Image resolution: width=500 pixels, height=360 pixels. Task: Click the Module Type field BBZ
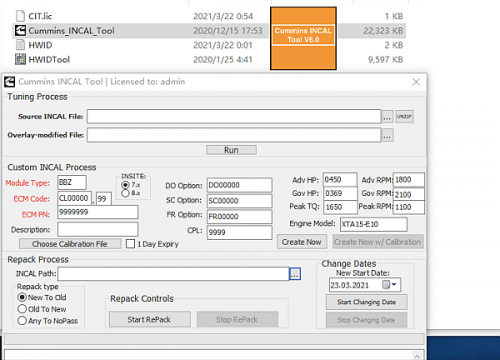72,182
